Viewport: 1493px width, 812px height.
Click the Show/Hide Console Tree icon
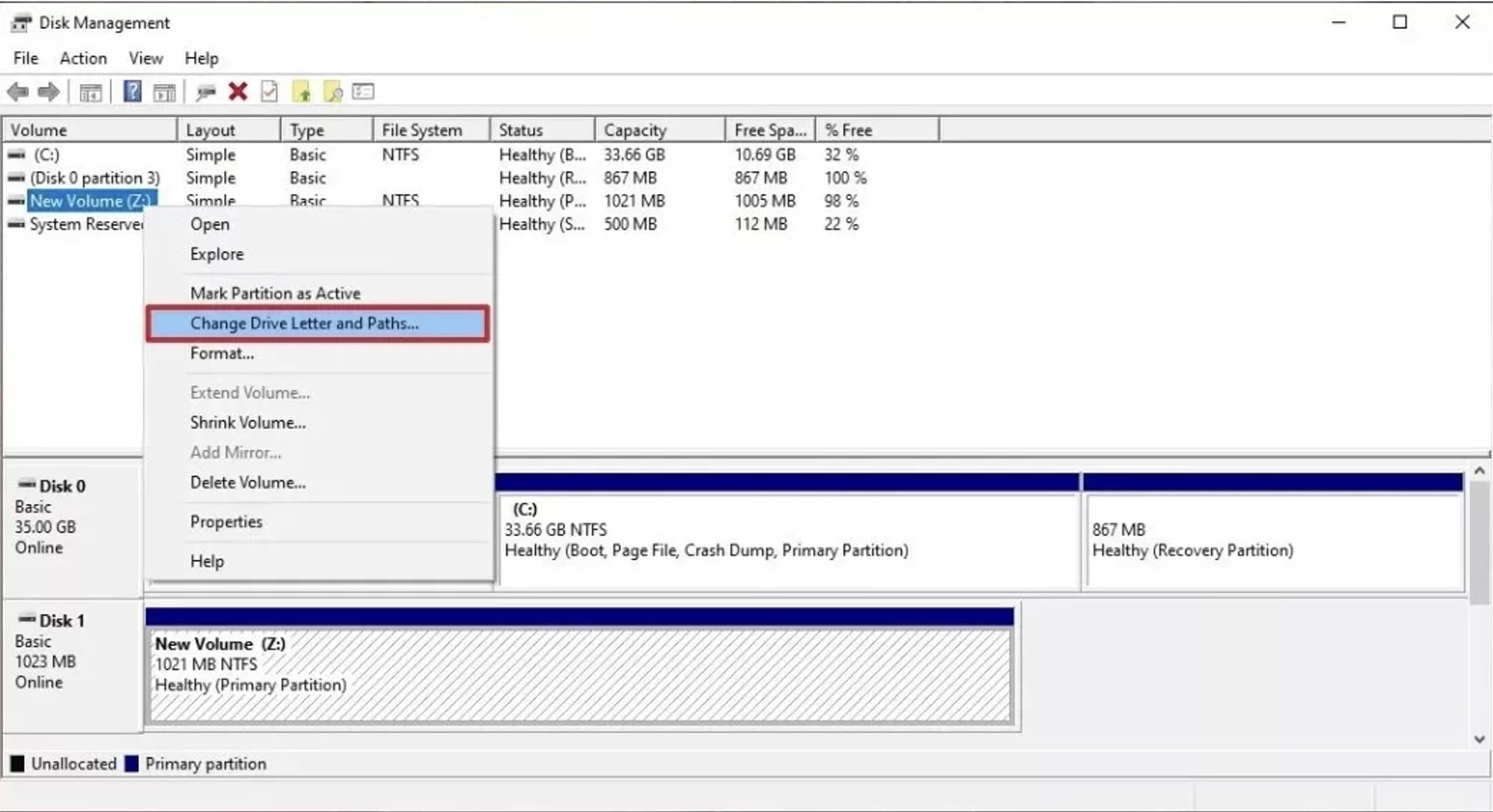pyautogui.click(x=90, y=92)
